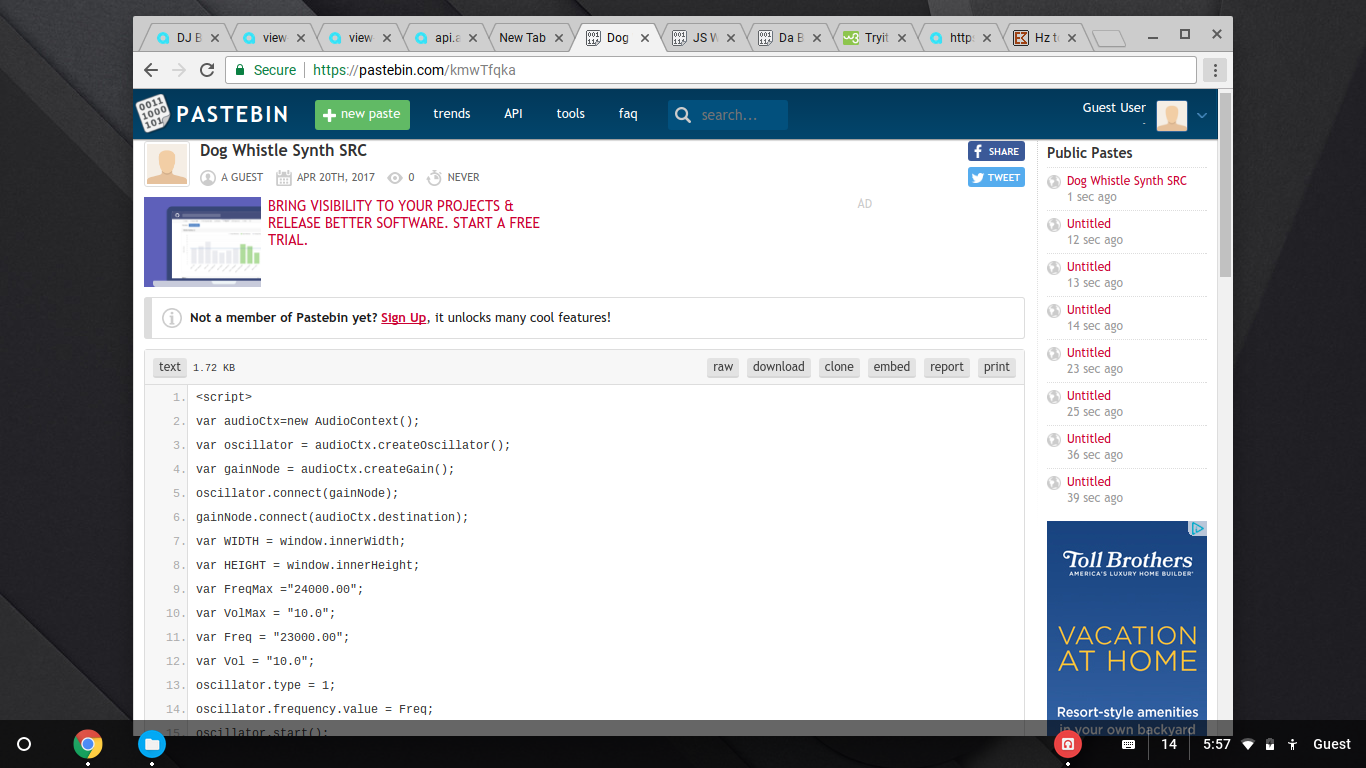Create a new paste
Viewport: 1366px width, 768px height.
point(362,115)
